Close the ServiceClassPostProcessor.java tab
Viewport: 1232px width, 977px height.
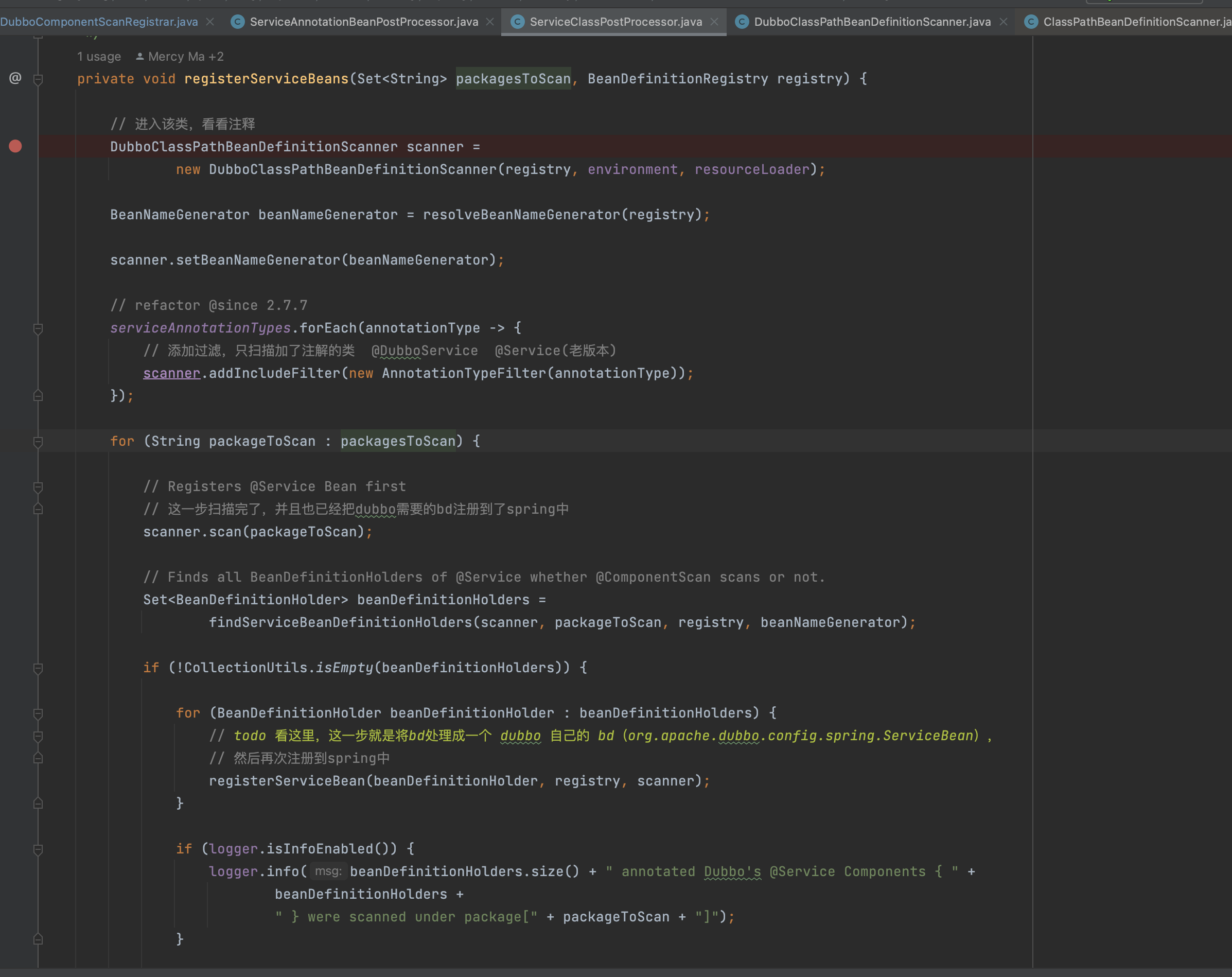pyautogui.click(x=714, y=22)
